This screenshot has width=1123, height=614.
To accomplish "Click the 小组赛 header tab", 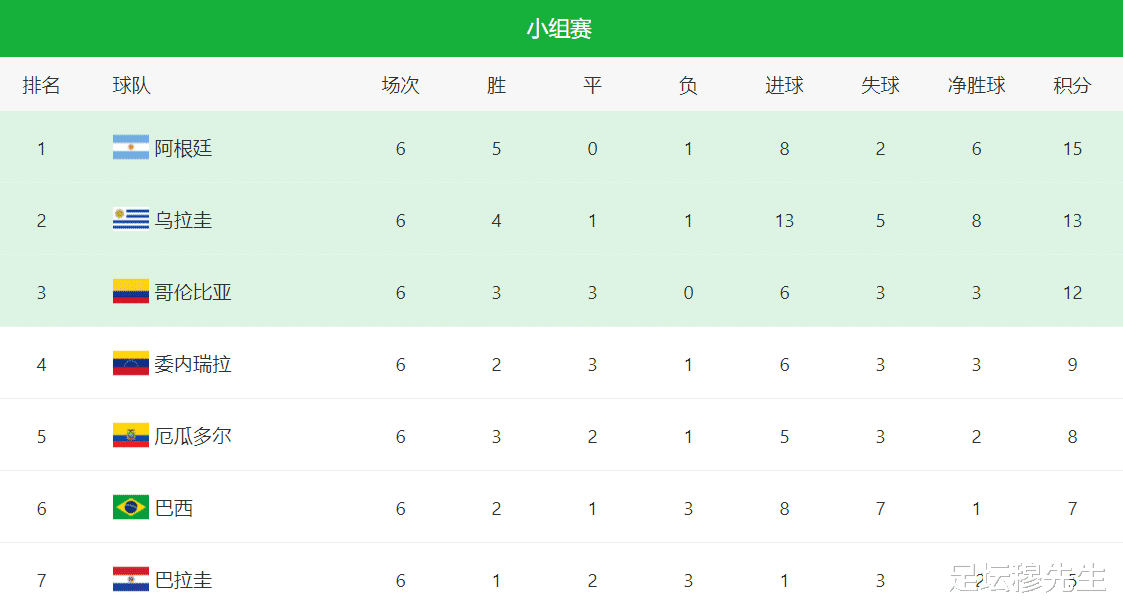I will tap(559, 29).
